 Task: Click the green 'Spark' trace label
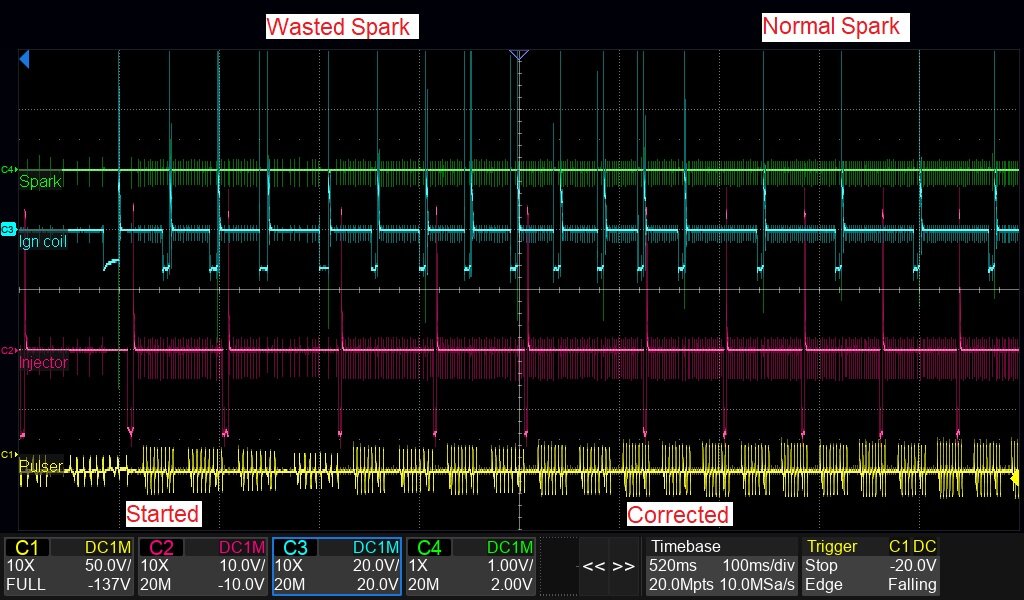coord(41,182)
